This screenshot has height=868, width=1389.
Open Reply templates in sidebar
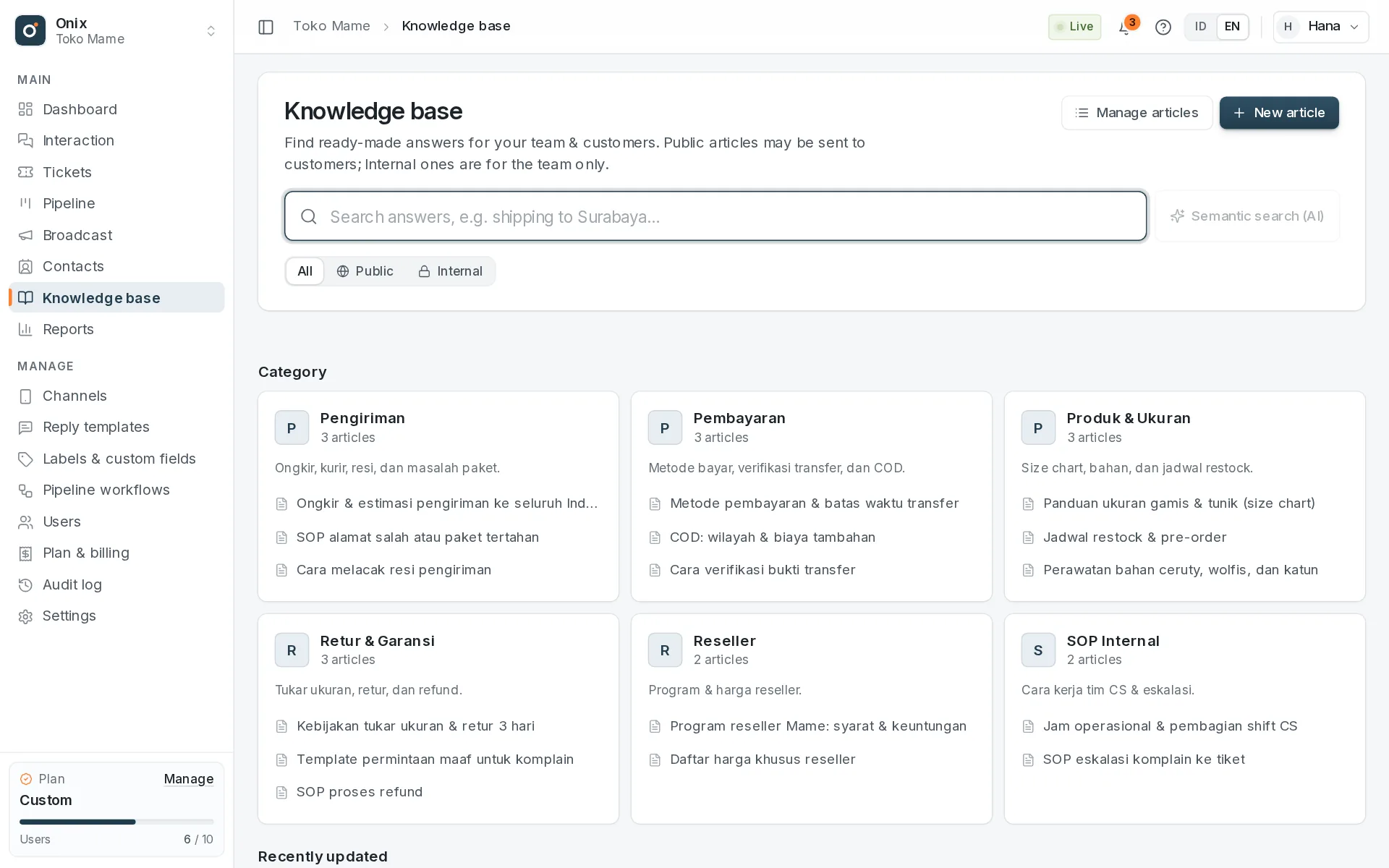(116, 427)
